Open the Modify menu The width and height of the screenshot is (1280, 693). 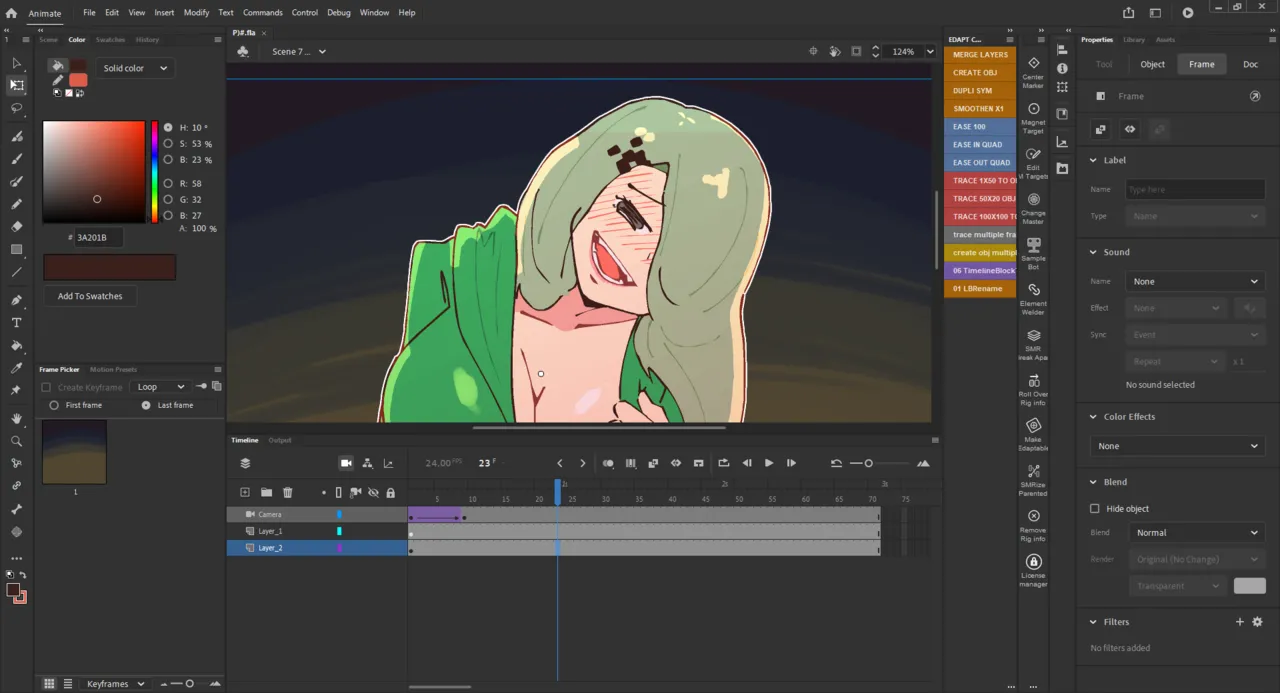point(196,13)
